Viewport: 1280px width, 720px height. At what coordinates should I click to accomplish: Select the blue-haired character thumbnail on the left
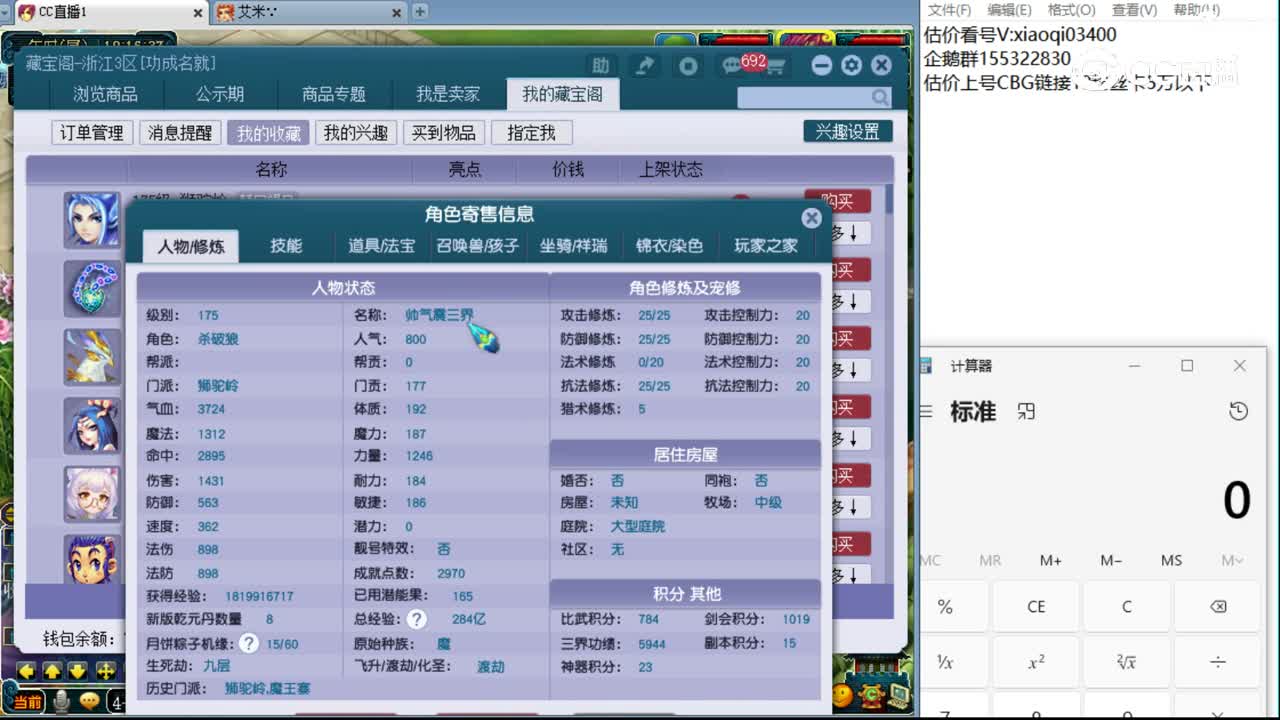92,220
